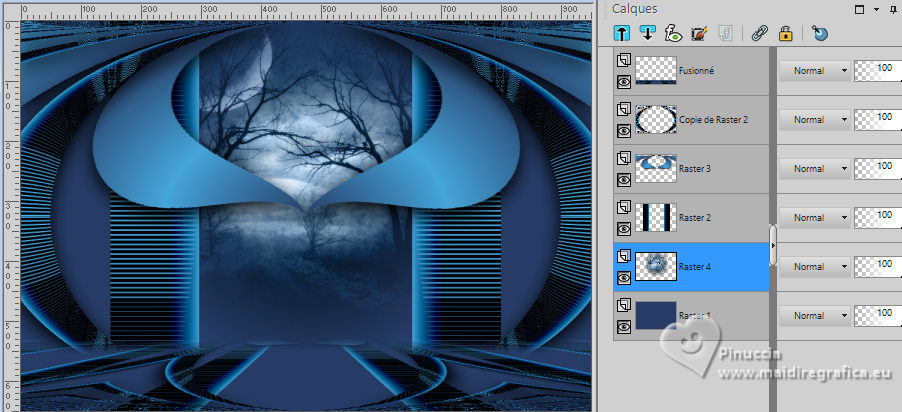Select the layer named Raster 3

pyautogui.click(x=694, y=169)
